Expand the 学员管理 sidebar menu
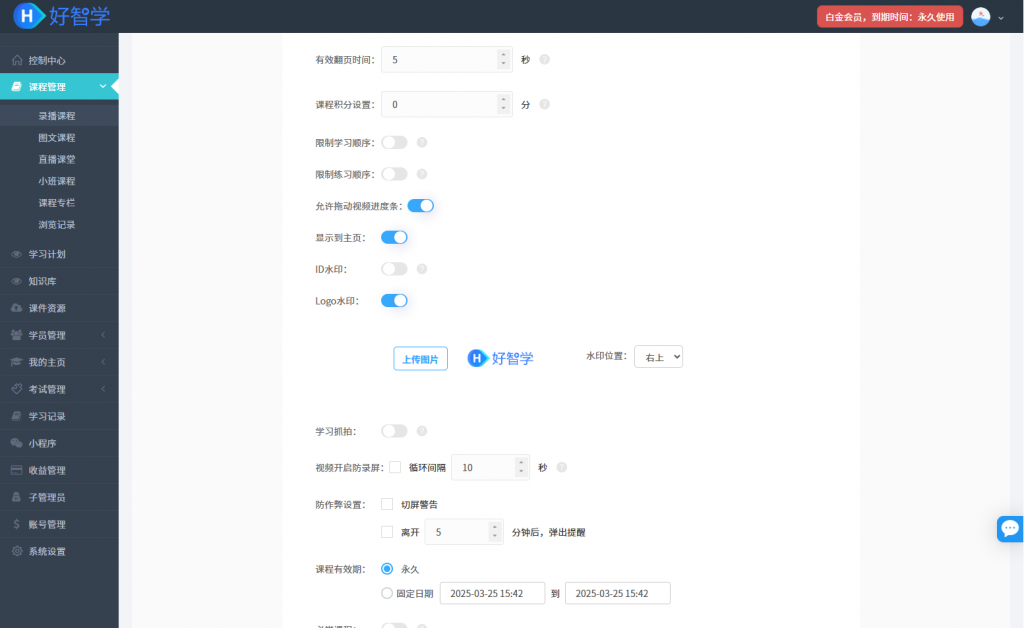 pos(59,335)
